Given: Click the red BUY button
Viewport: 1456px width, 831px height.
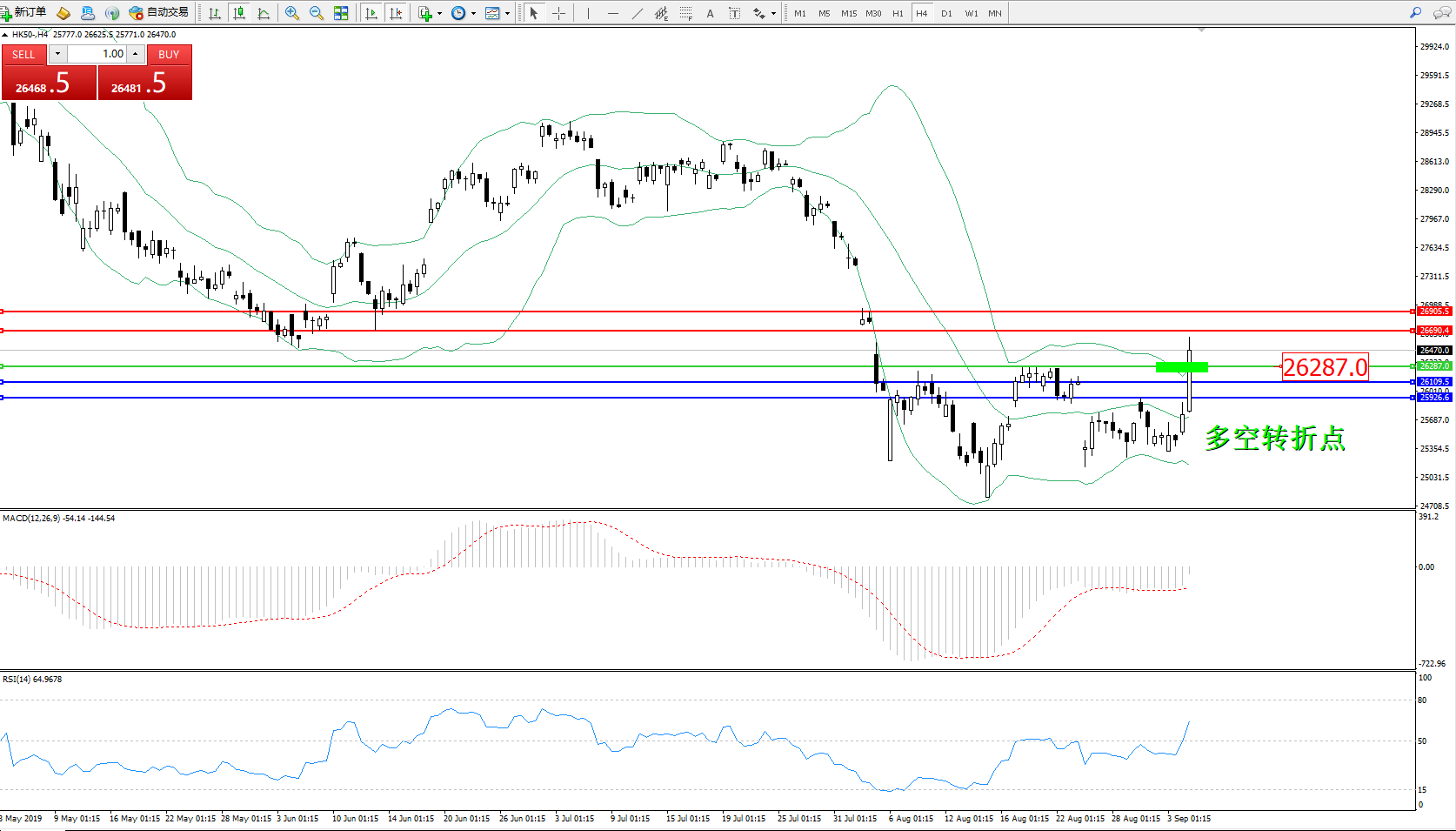Looking at the screenshot, I should [169, 54].
